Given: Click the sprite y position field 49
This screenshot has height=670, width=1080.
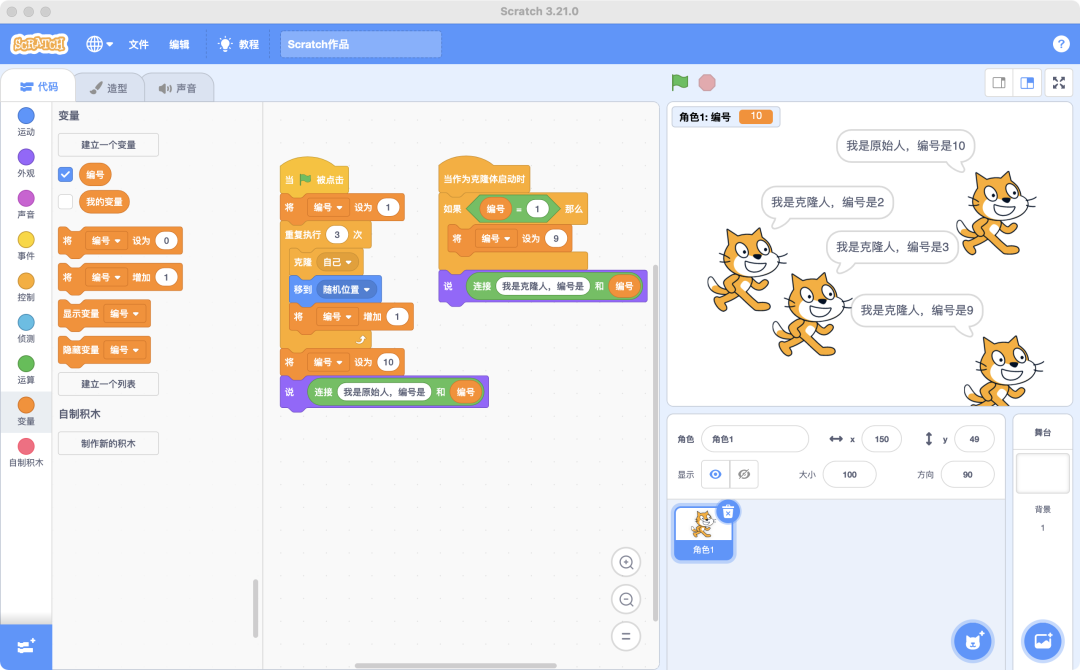Looking at the screenshot, I should (974, 439).
